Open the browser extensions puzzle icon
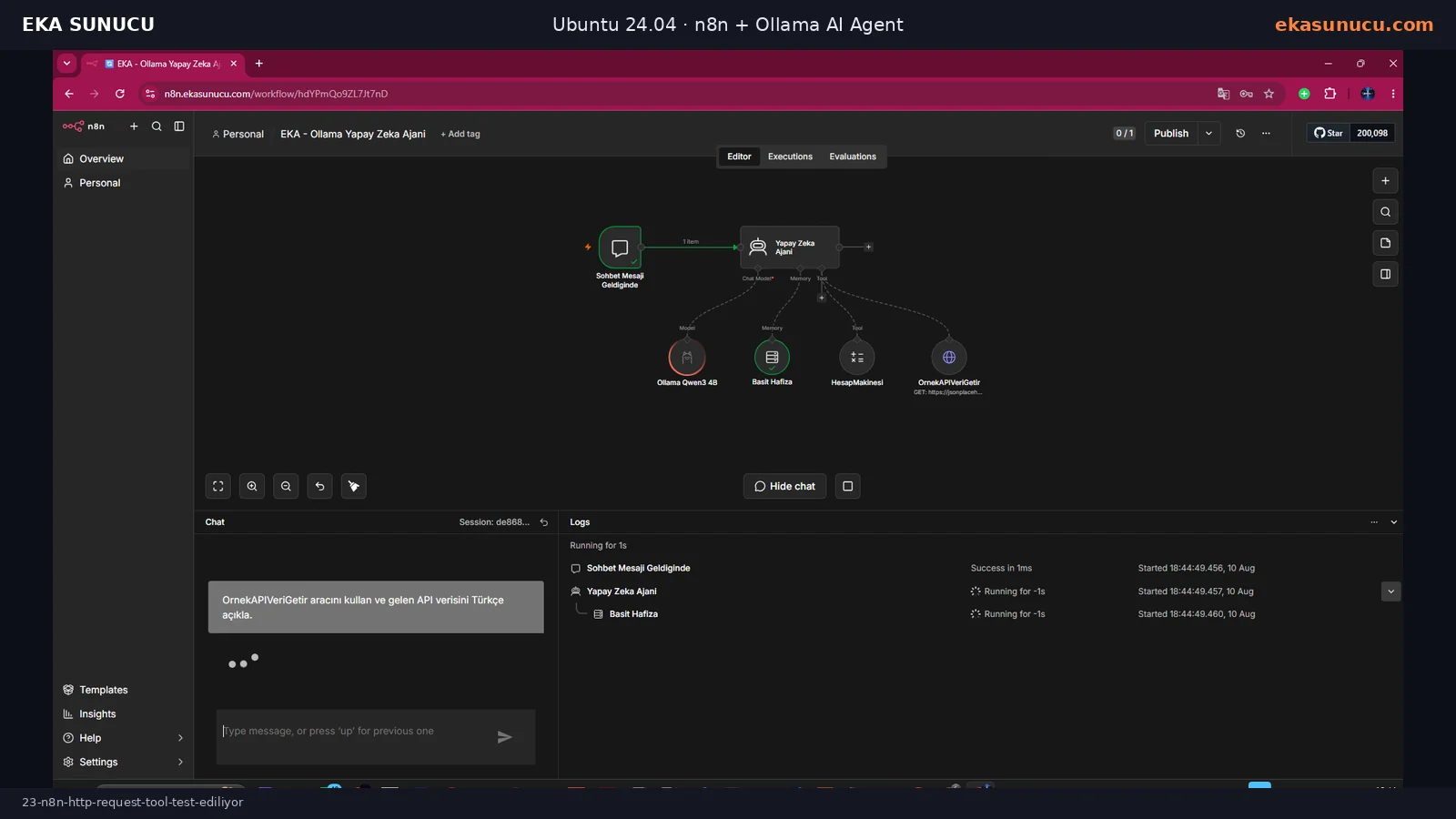Image resolution: width=1456 pixels, height=819 pixels. click(1330, 94)
